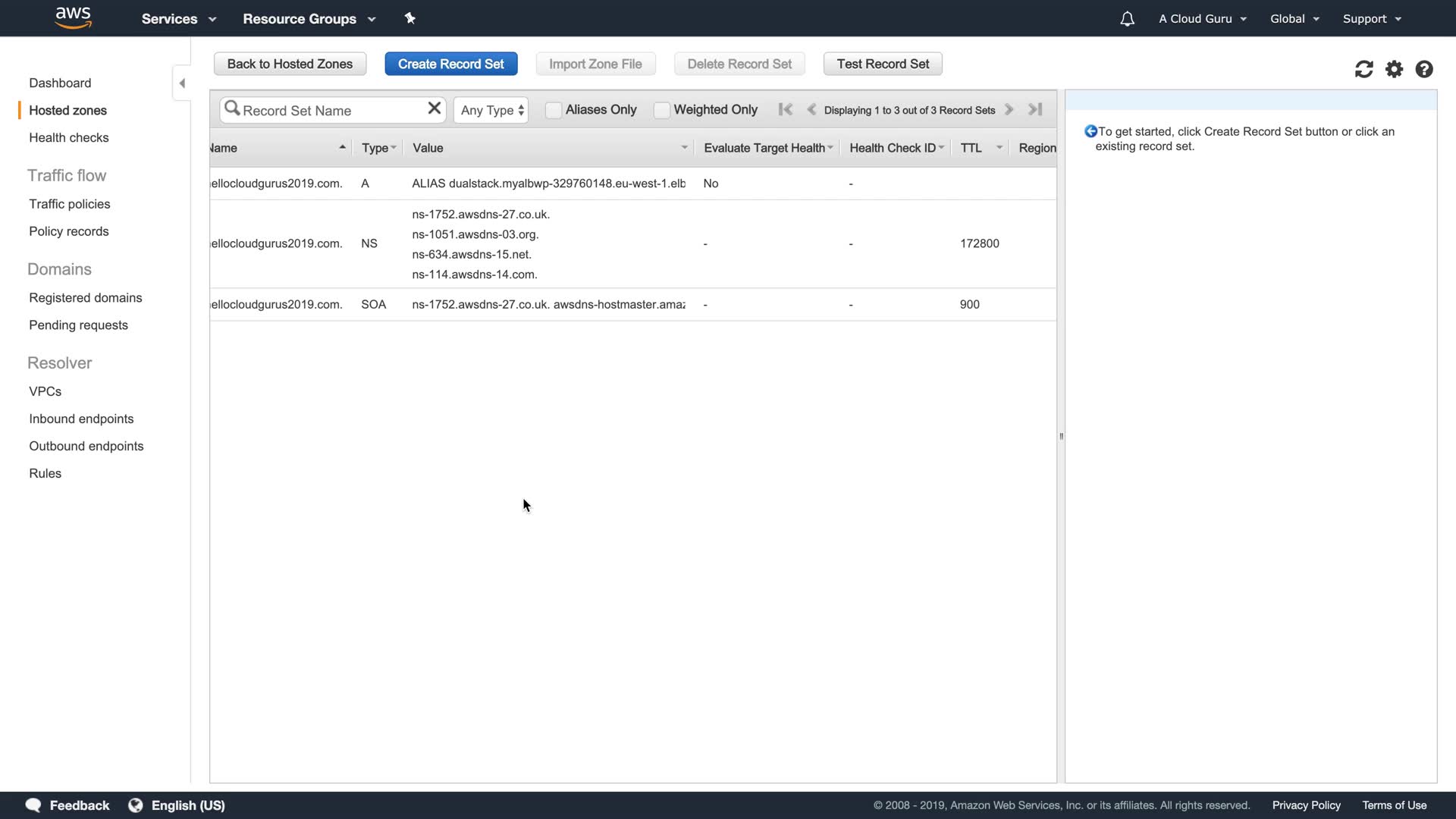Open the notifications bell
Viewport: 1456px width, 819px height.
(x=1127, y=19)
